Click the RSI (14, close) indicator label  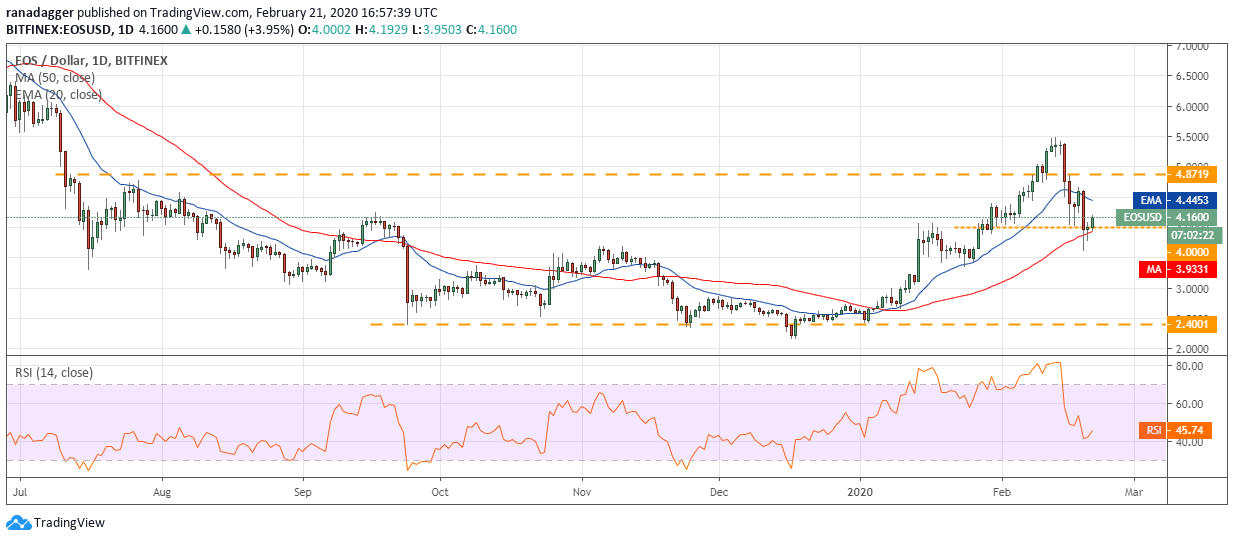pos(52,373)
